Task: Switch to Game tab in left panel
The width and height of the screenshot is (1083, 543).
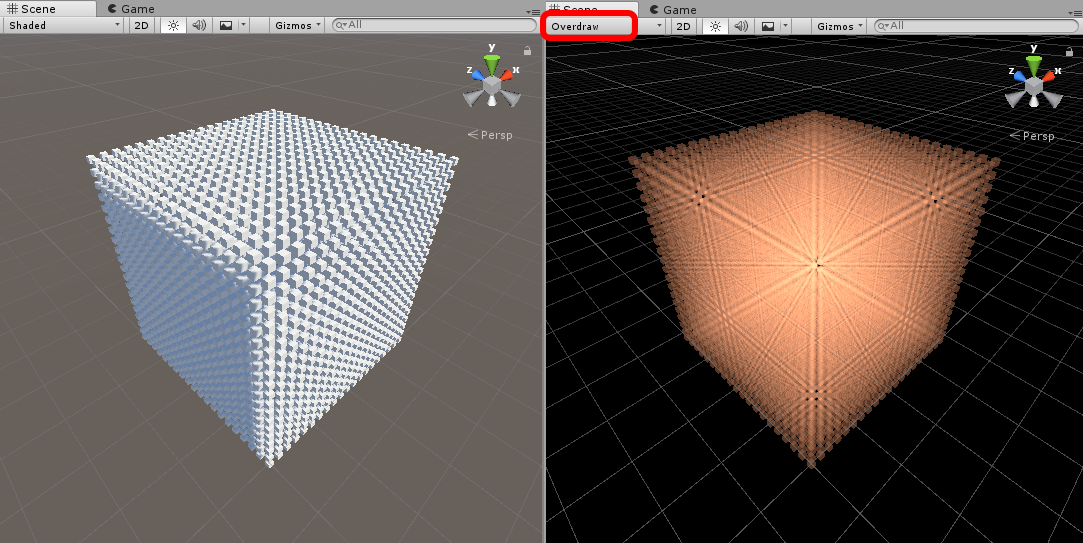Action: pos(131,9)
